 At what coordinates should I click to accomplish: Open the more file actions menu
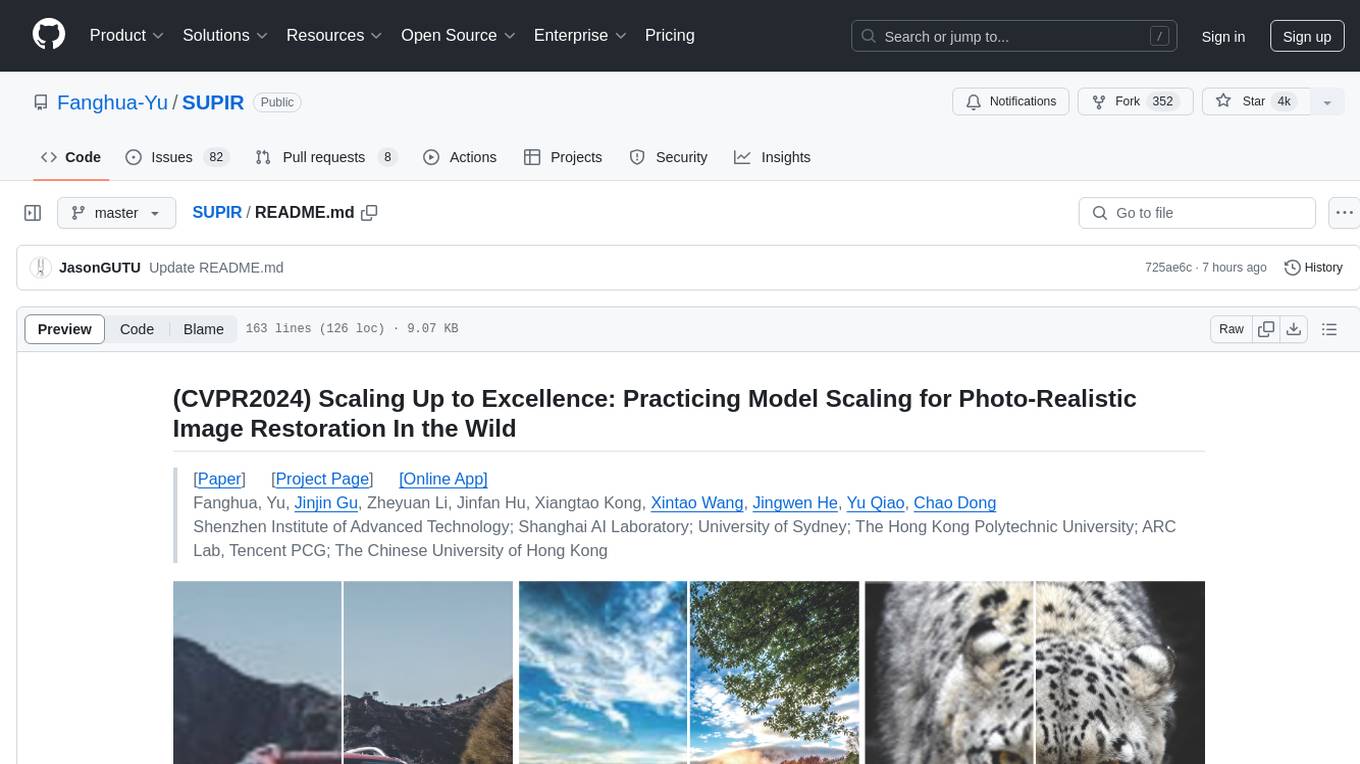click(1344, 213)
